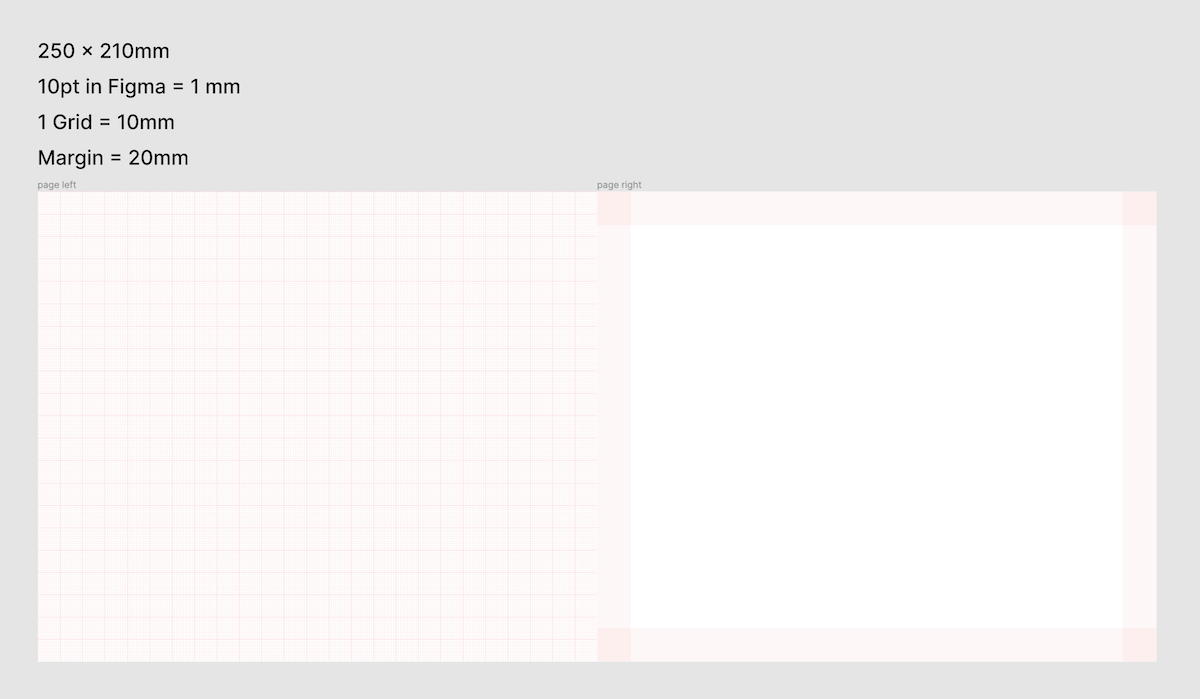This screenshot has height=699, width=1200.
Task: Click the right margin strip of page right
Action: pos(1139,426)
